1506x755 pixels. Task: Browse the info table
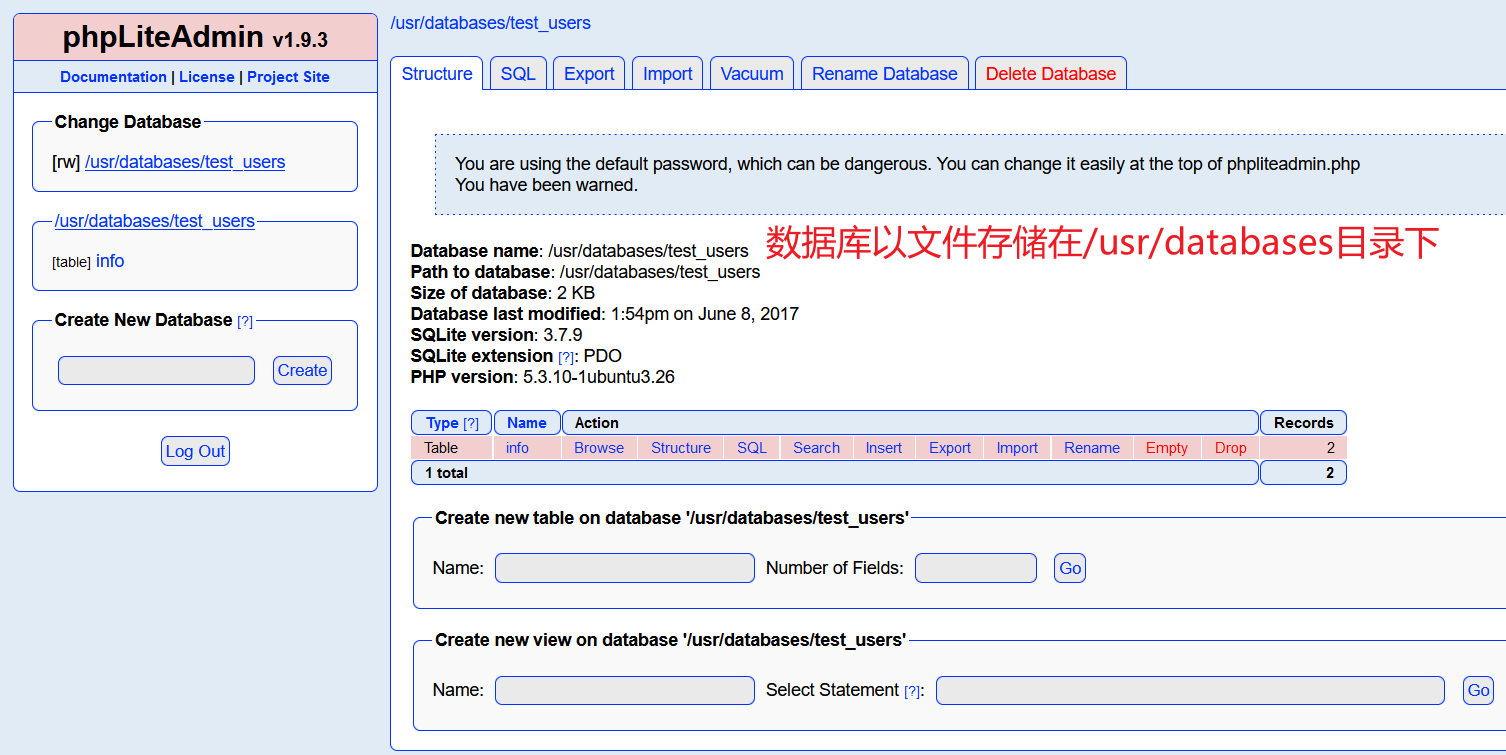point(599,448)
